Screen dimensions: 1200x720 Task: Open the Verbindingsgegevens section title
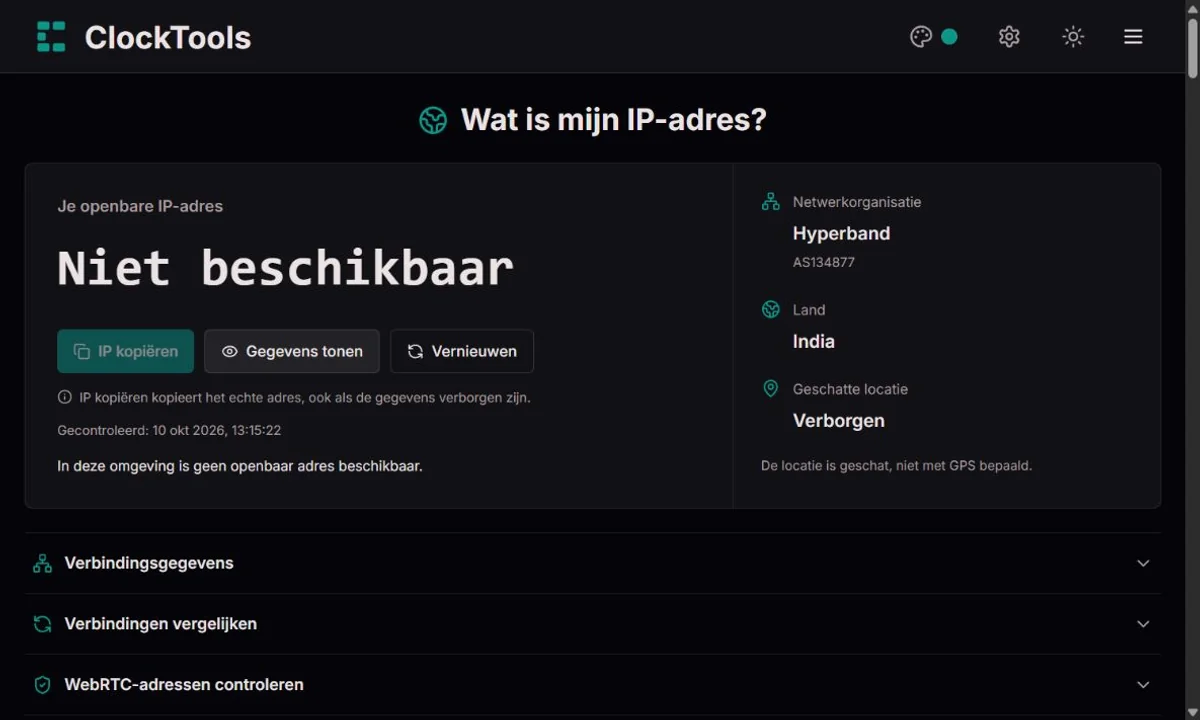click(149, 563)
